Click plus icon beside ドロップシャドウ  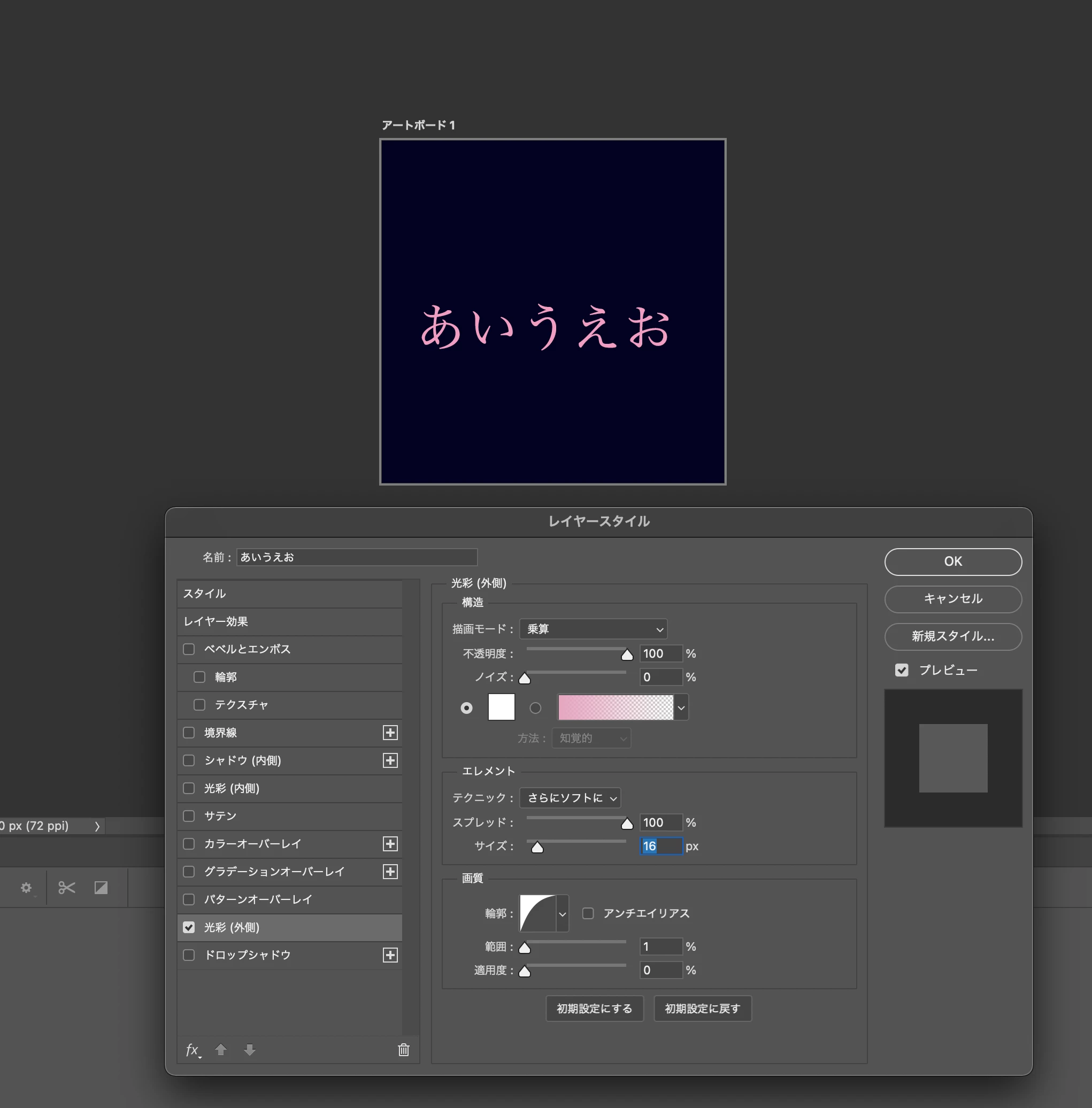click(390, 955)
